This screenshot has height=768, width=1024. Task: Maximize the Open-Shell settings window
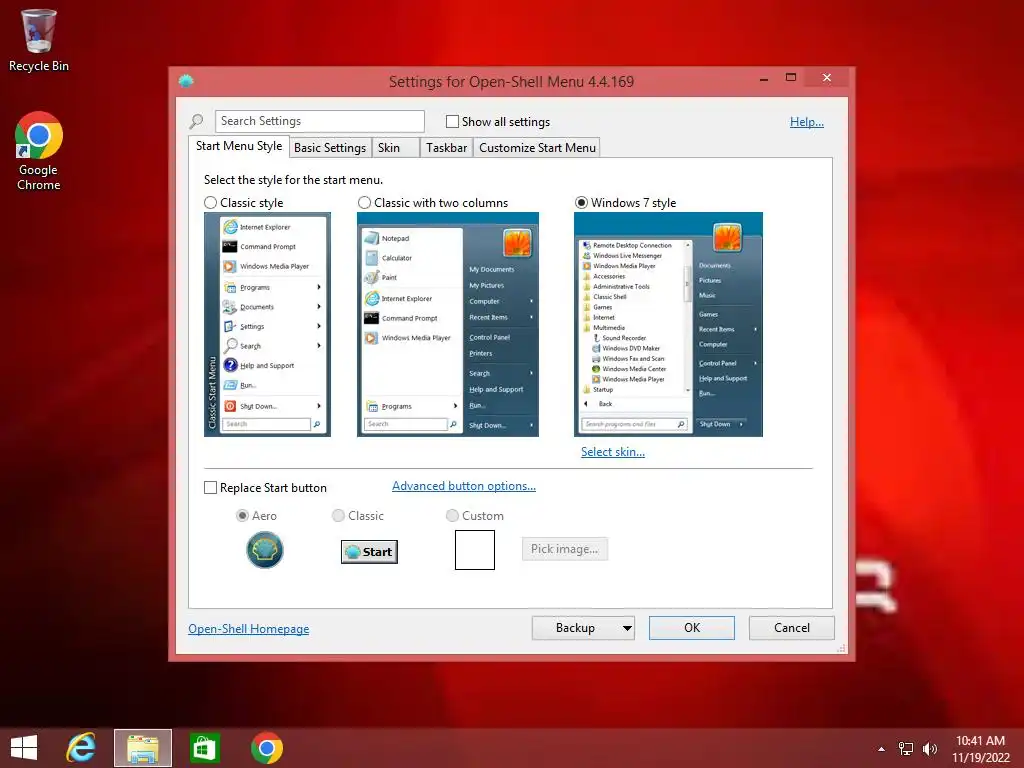tap(791, 78)
